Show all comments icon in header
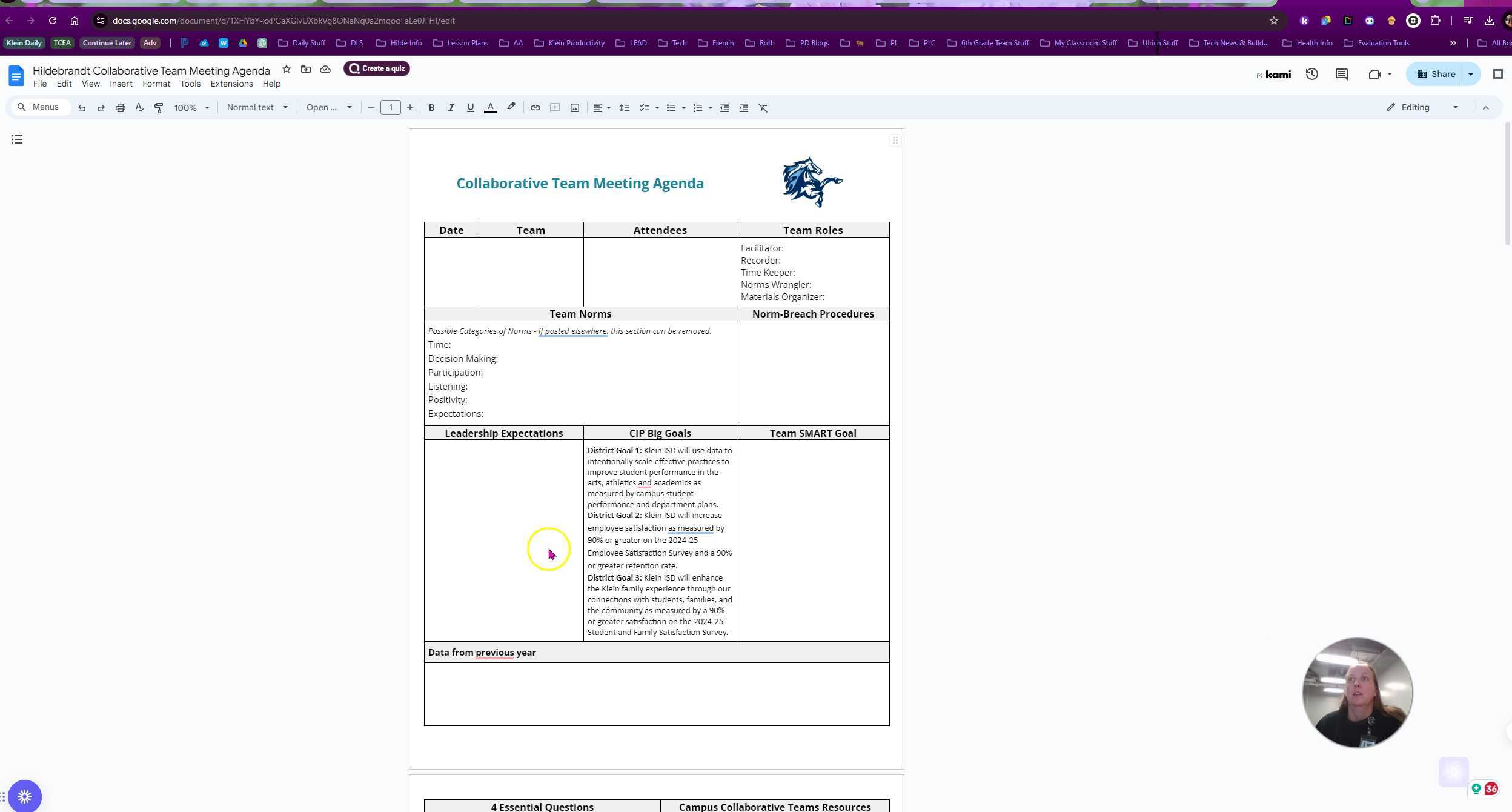The height and width of the screenshot is (812, 1512). tap(1342, 74)
